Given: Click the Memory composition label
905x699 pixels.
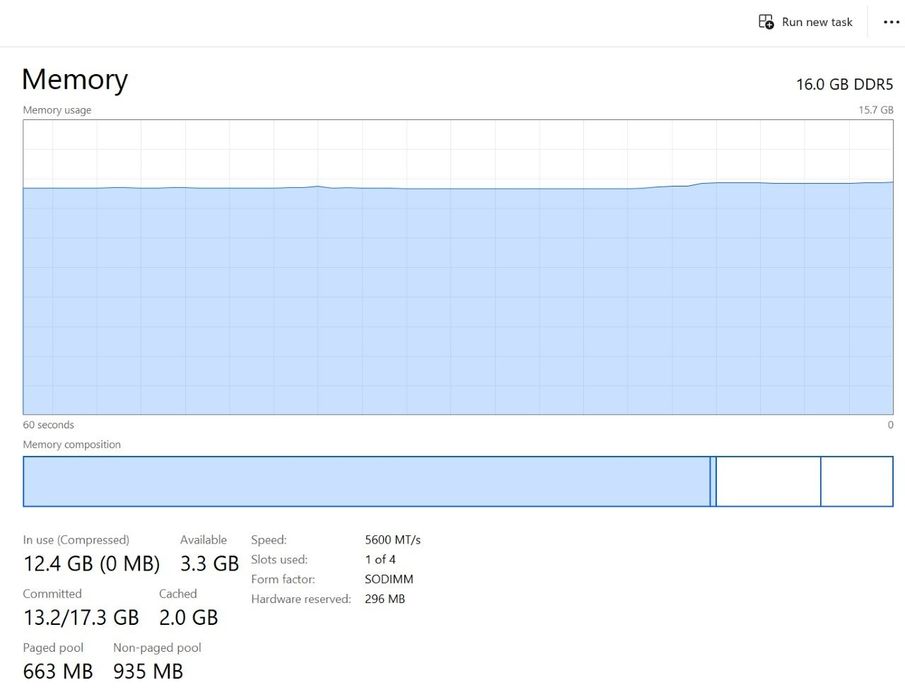Looking at the screenshot, I should point(72,444).
